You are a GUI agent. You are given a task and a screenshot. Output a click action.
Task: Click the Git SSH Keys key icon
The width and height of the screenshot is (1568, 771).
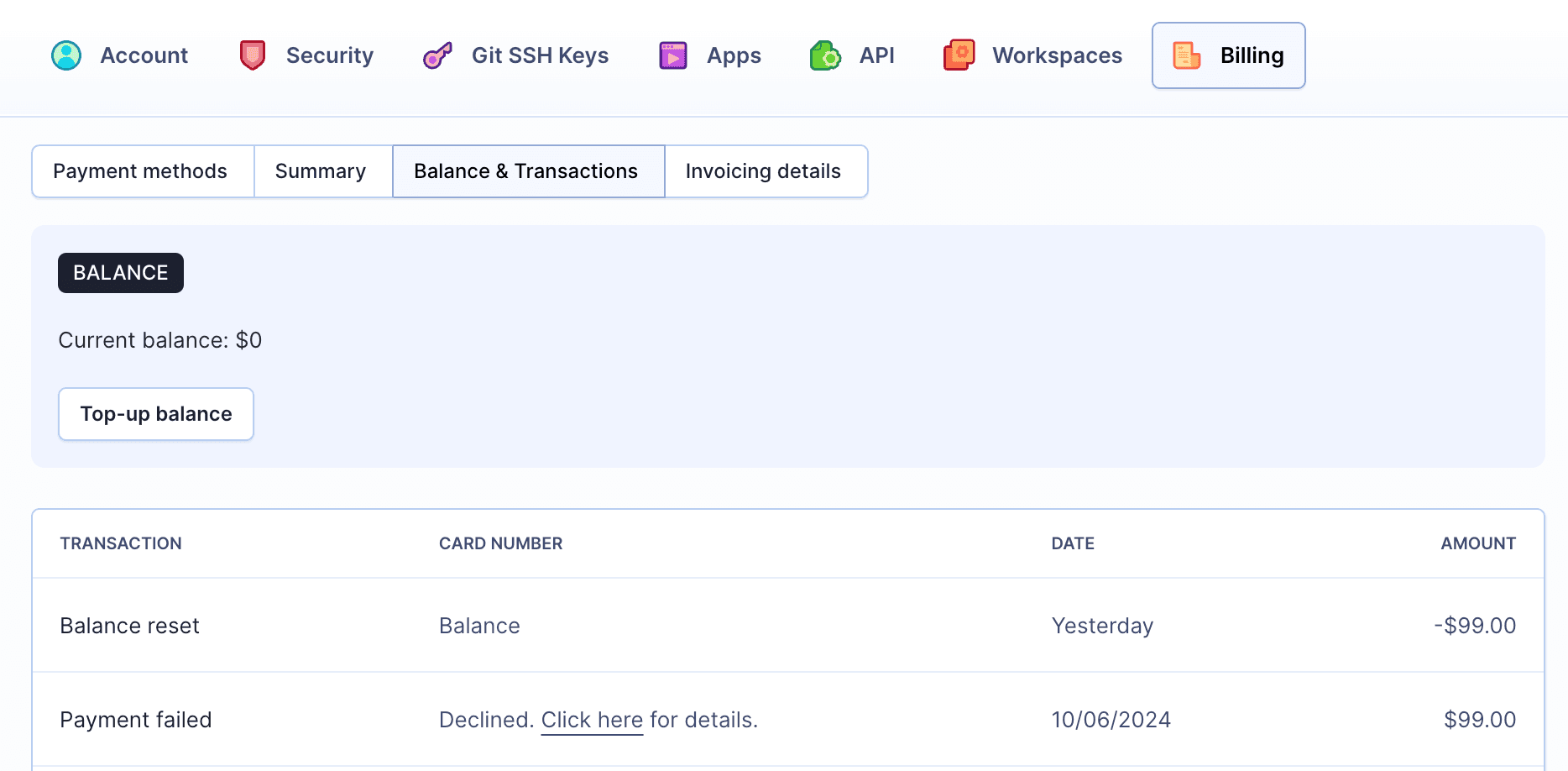point(437,55)
